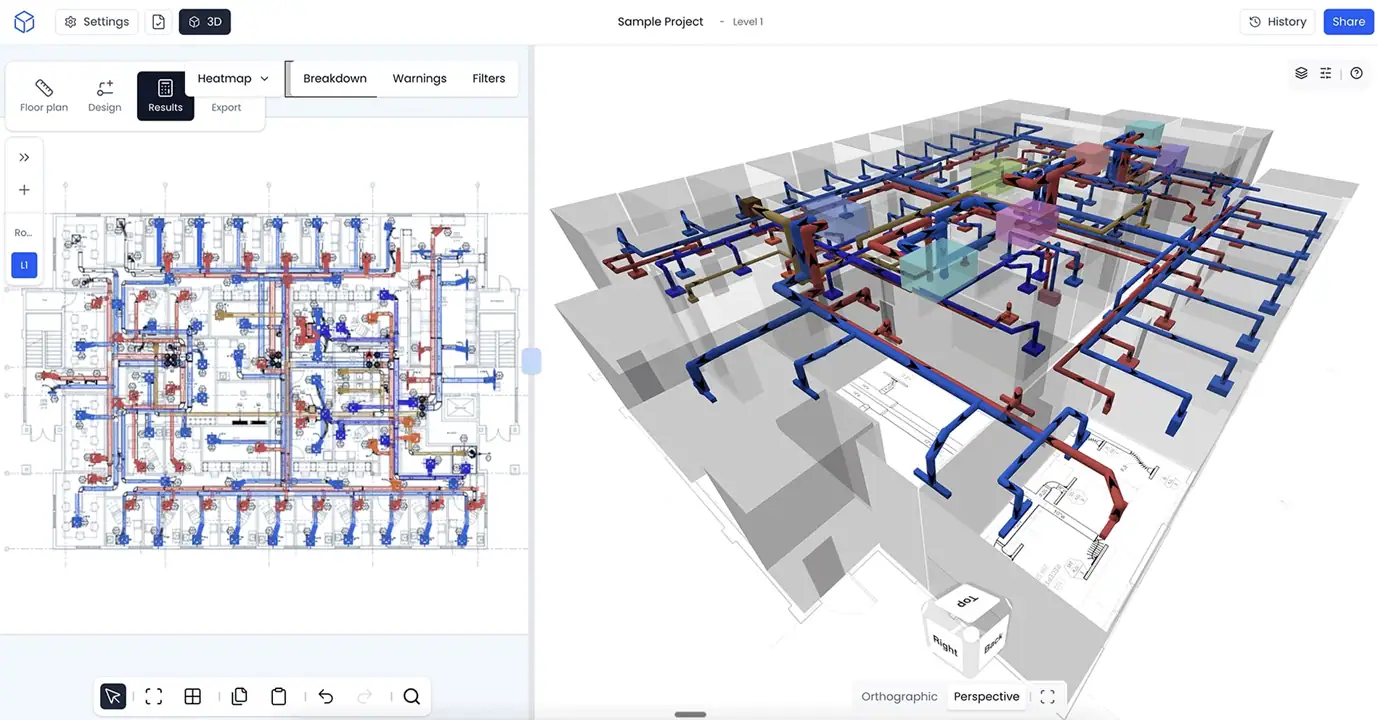Add a new level with plus icon
Image resolution: width=1378 pixels, height=720 pixels.
[24, 190]
